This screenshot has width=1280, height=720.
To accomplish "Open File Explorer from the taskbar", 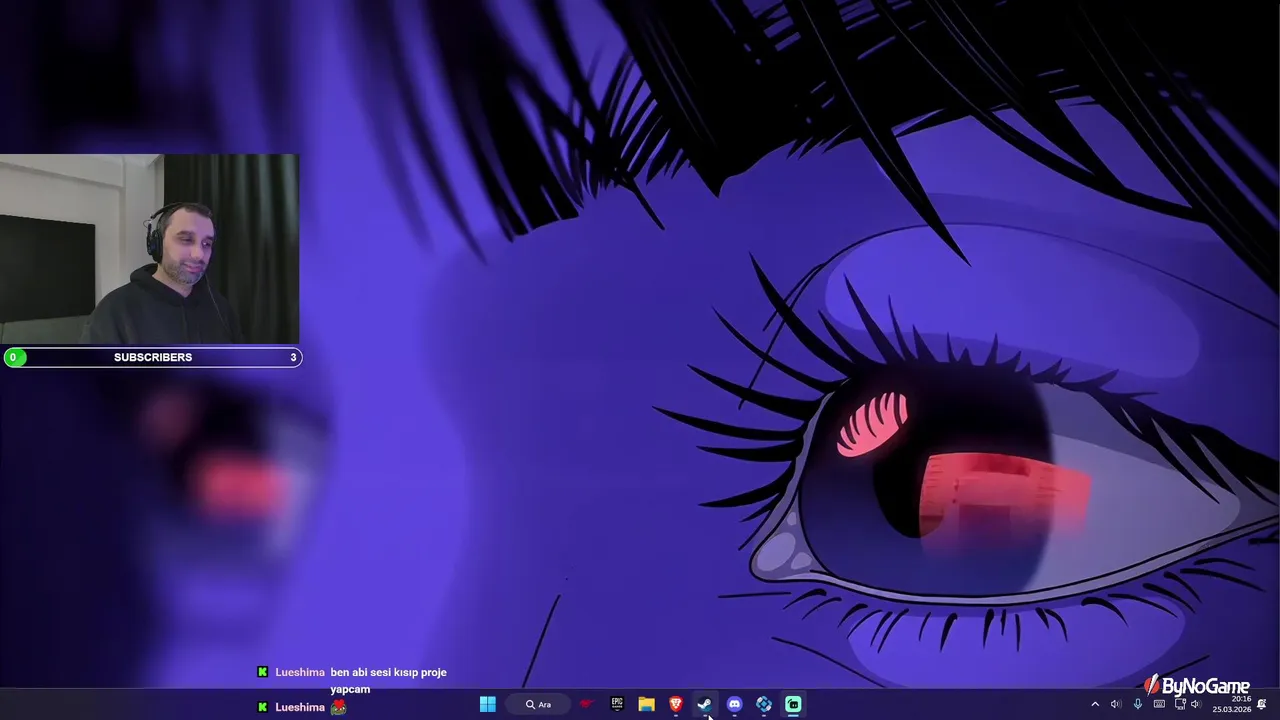I will click(x=646, y=704).
